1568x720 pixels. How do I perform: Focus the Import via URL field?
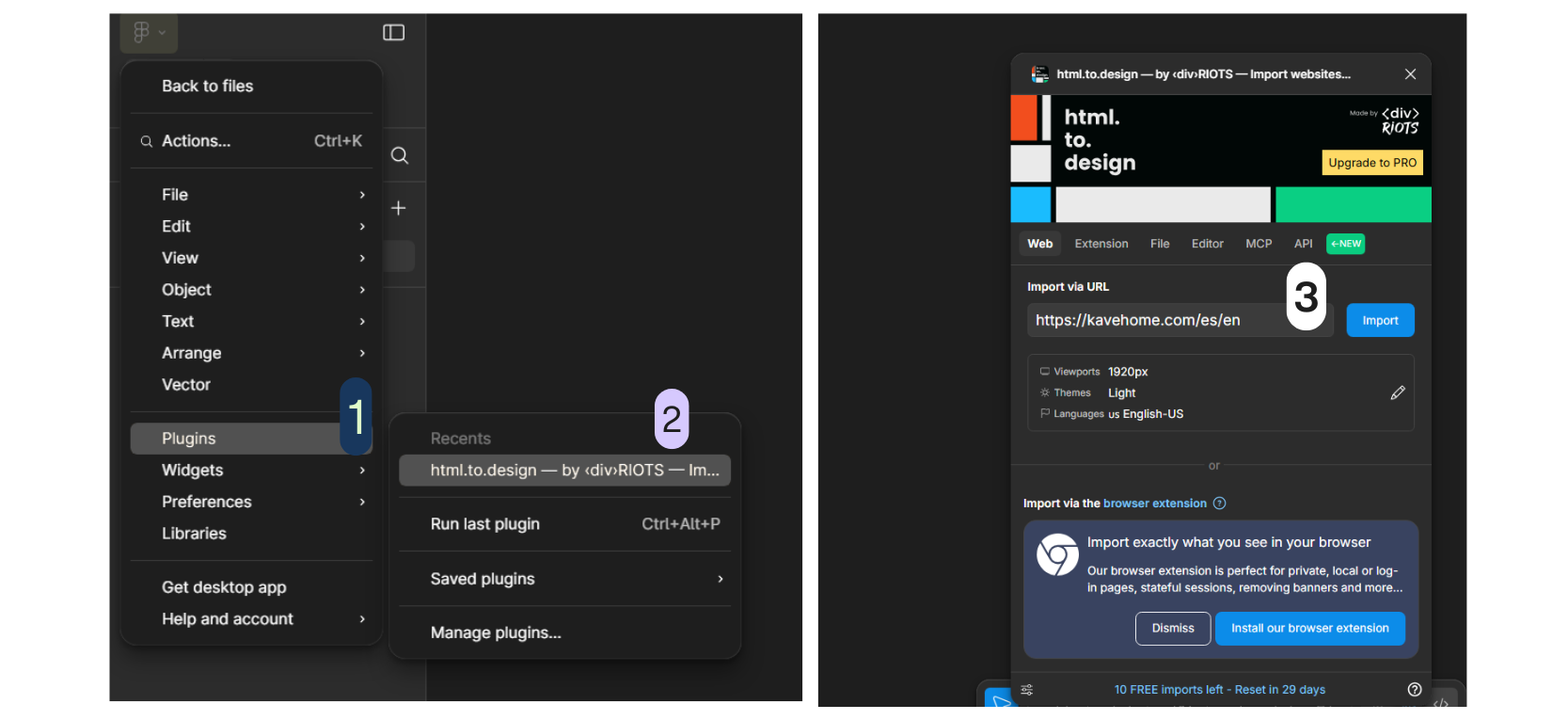tap(1180, 320)
